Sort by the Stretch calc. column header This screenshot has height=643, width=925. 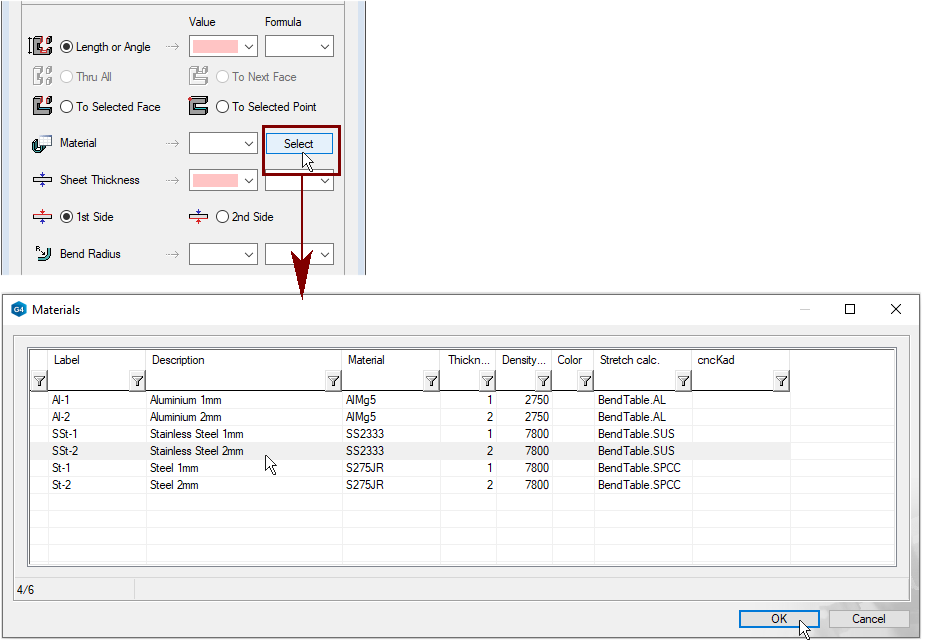(x=642, y=360)
